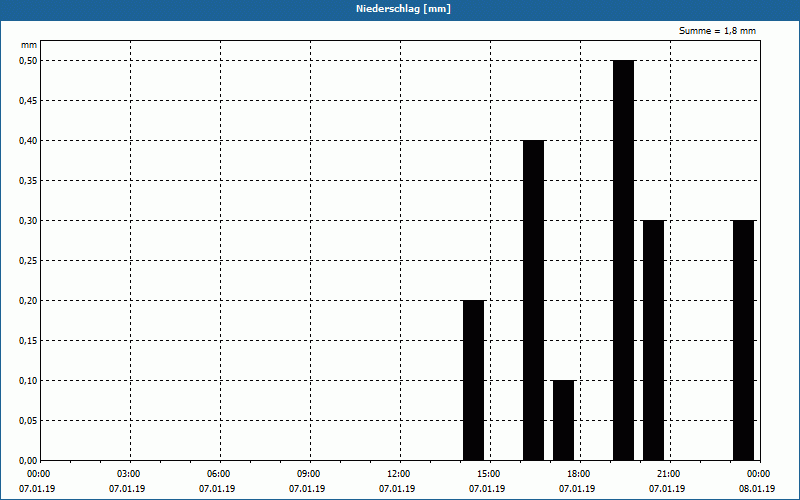The image size is (800, 500).
Task: Select the last 0,30 mm bar ending at midnight
Action: click(743, 340)
